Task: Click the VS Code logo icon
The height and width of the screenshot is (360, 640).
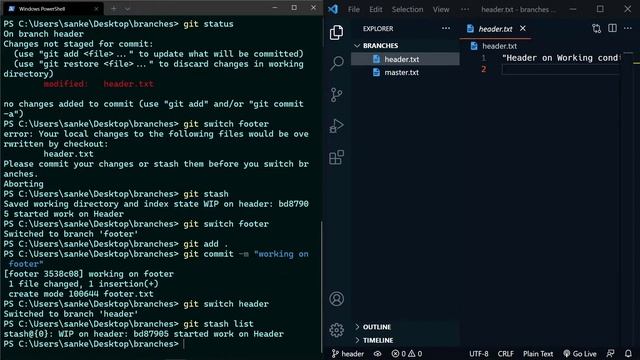Action: tap(333, 9)
